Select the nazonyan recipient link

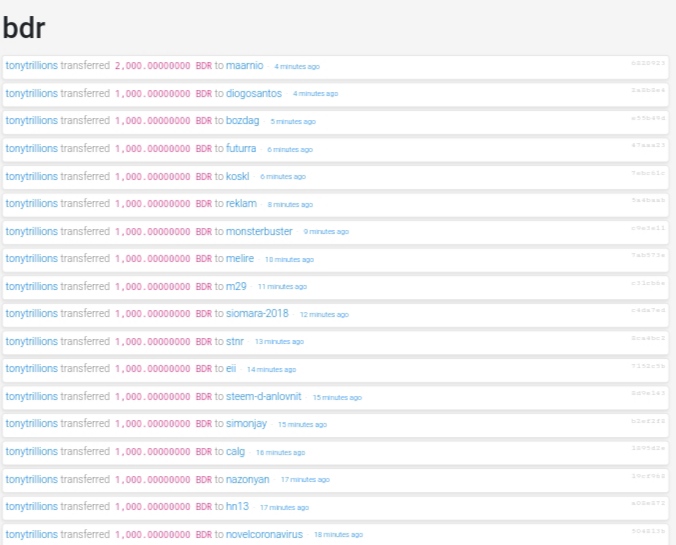(248, 479)
